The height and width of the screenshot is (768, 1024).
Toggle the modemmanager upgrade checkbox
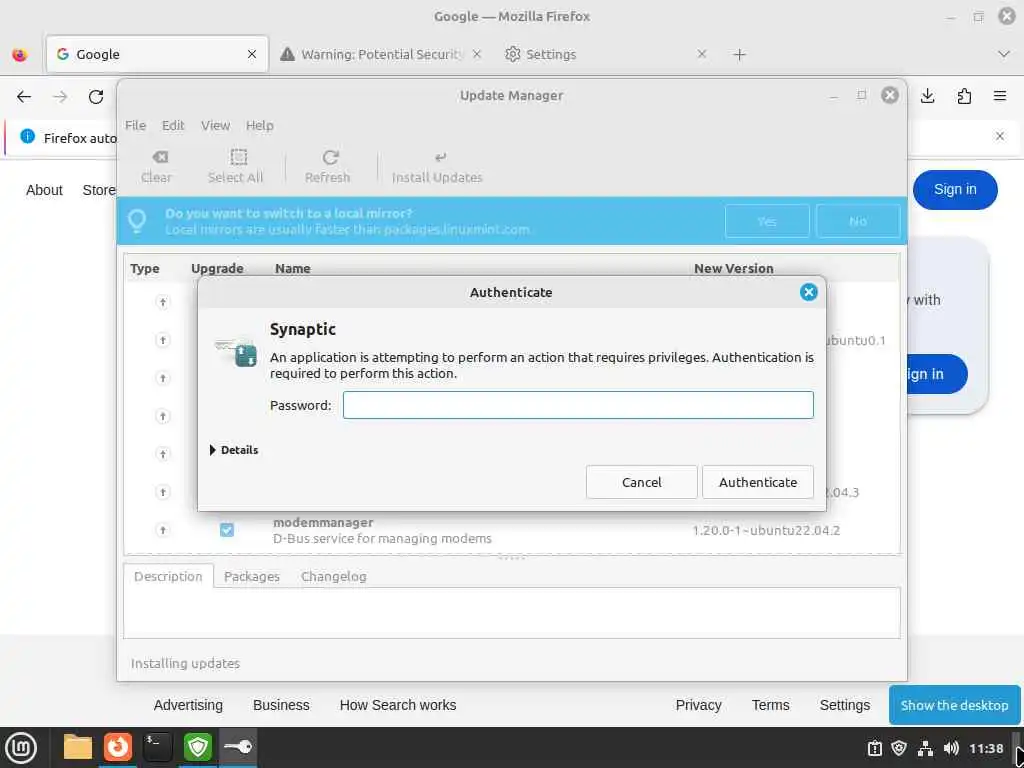point(227,530)
